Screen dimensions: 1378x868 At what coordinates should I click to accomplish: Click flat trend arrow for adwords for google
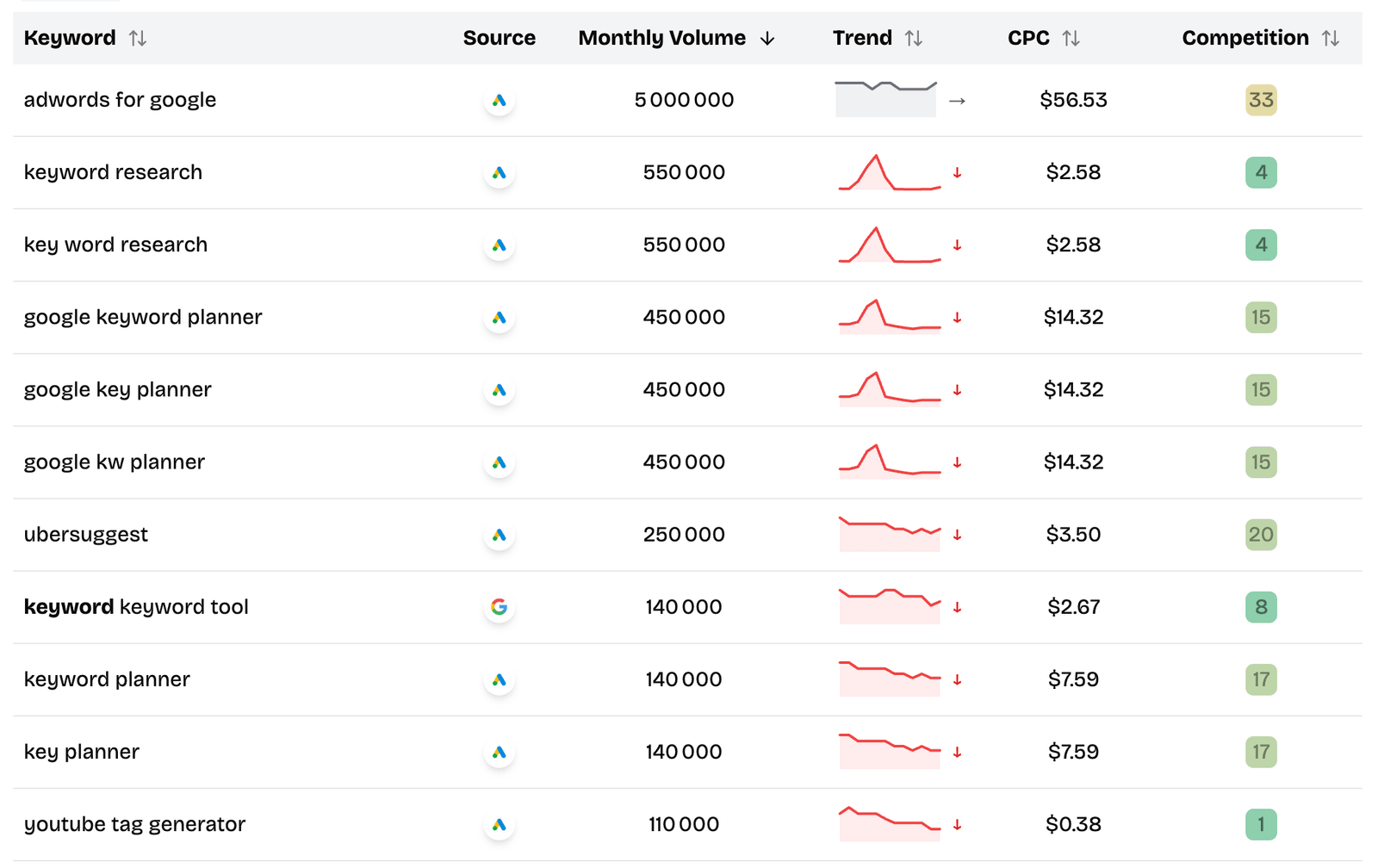[957, 101]
